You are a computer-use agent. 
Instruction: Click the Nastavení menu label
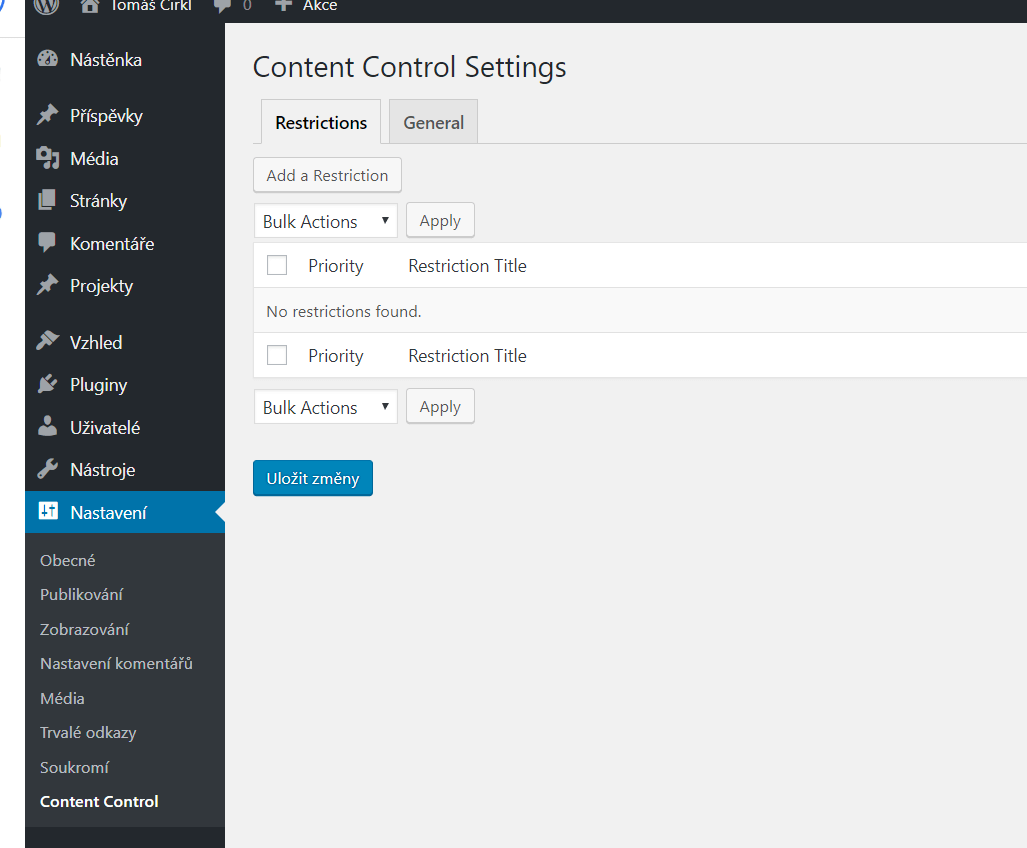point(108,513)
